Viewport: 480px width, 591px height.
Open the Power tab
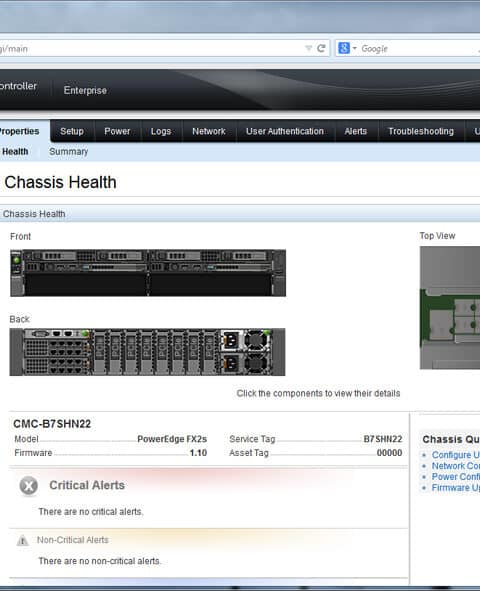point(117,131)
